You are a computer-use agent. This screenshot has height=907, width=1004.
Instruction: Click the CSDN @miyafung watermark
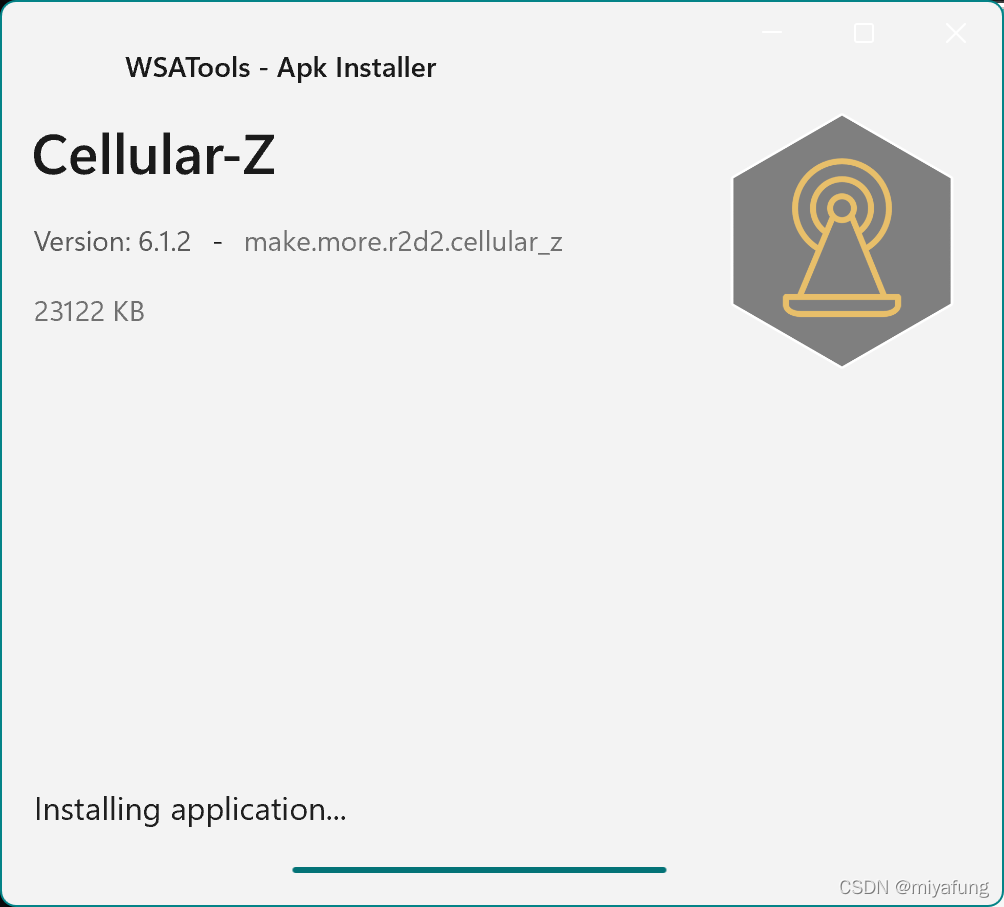(x=914, y=887)
